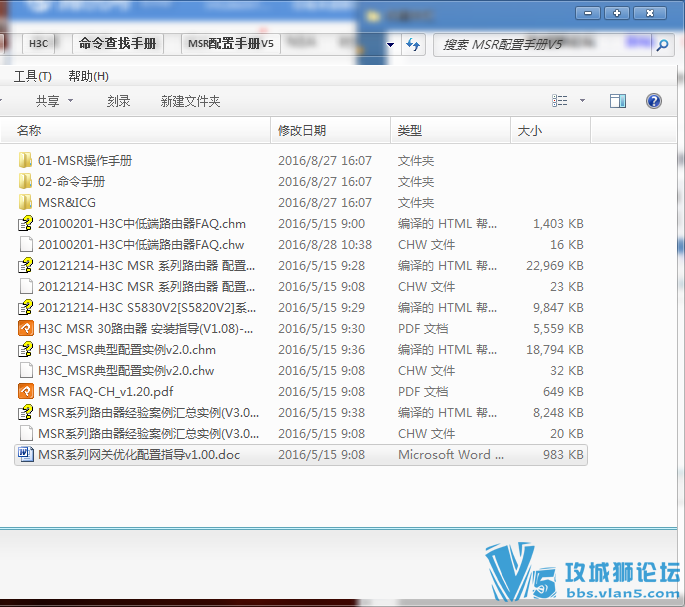Click the date 2016/8/28 10:38

(x=325, y=244)
